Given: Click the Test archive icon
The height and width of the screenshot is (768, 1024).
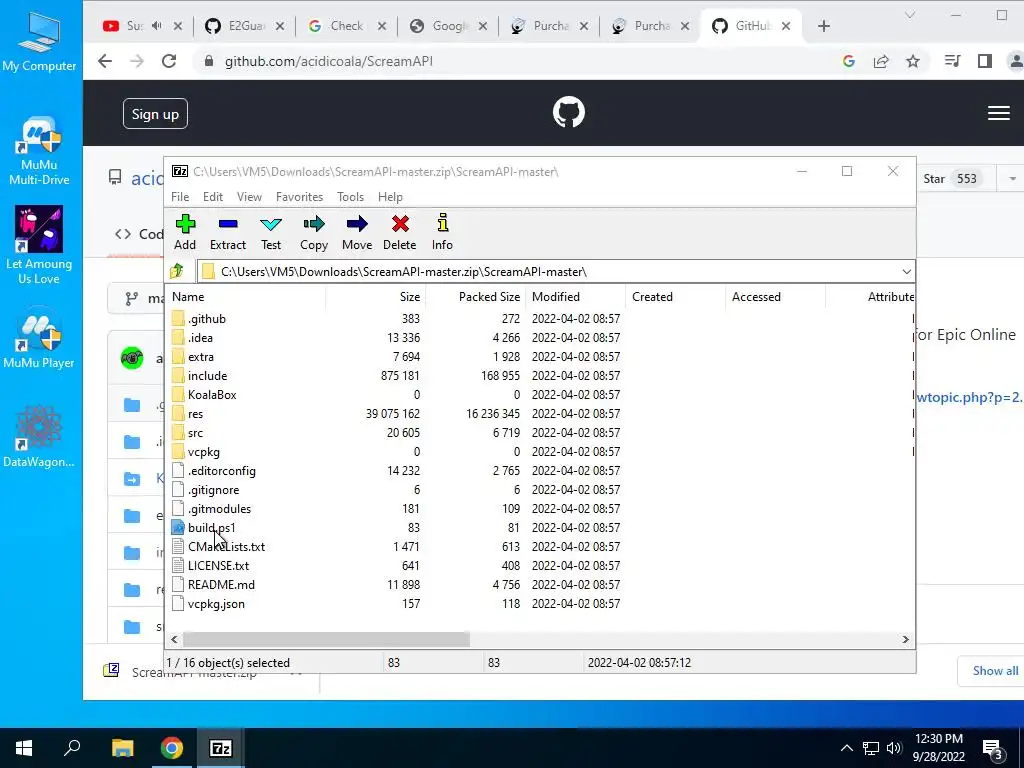Looking at the screenshot, I should pyautogui.click(x=271, y=232).
